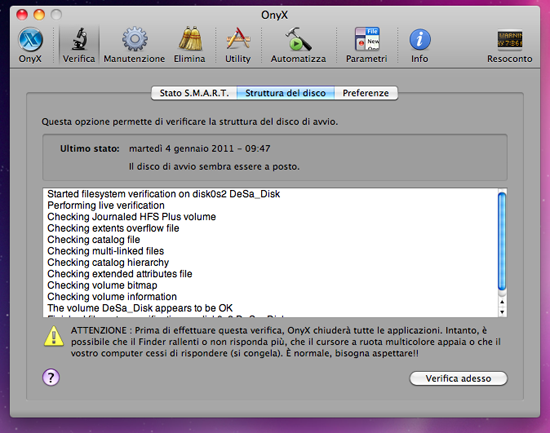Click the ATTENZIONE warning text
This screenshot has width=550, height=433.
click(x=286, y=342)
